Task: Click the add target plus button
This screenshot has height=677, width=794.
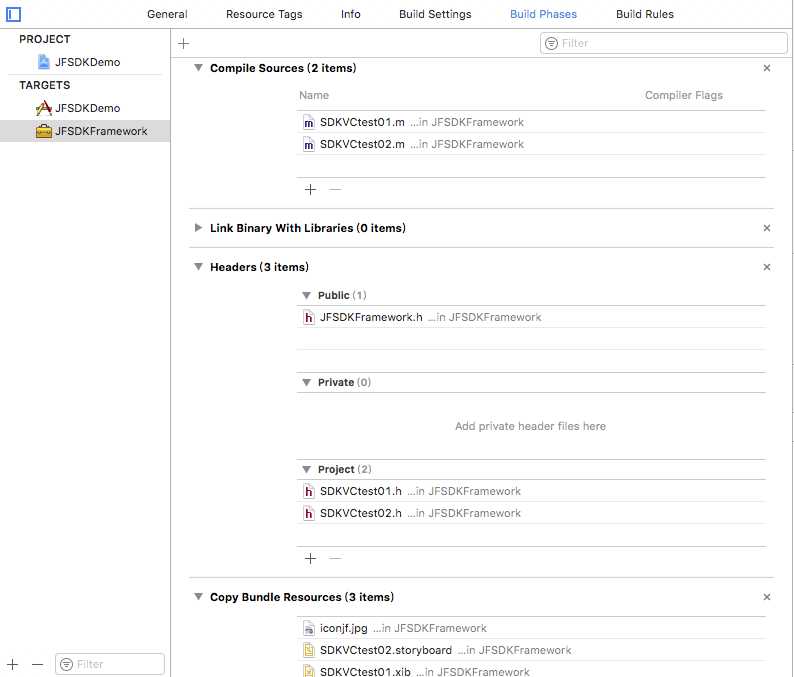Action: [12, 664]
